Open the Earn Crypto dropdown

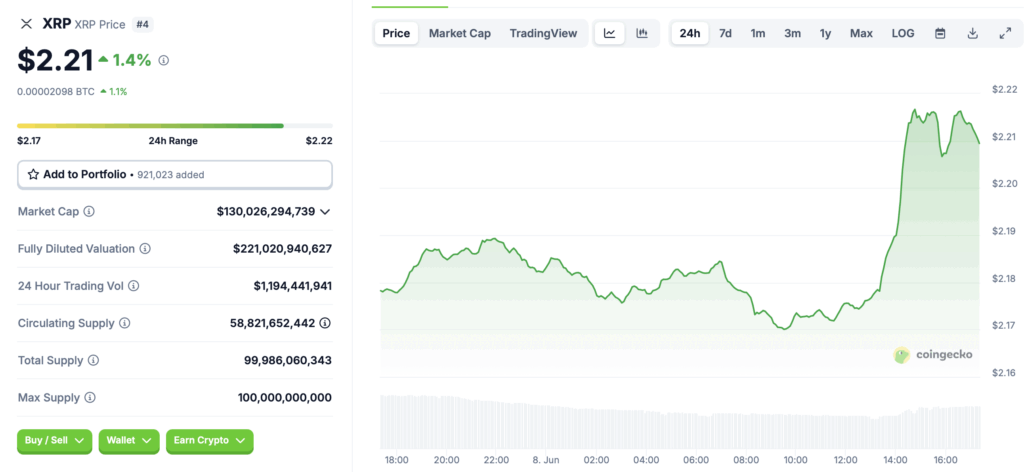coord(209,441)
